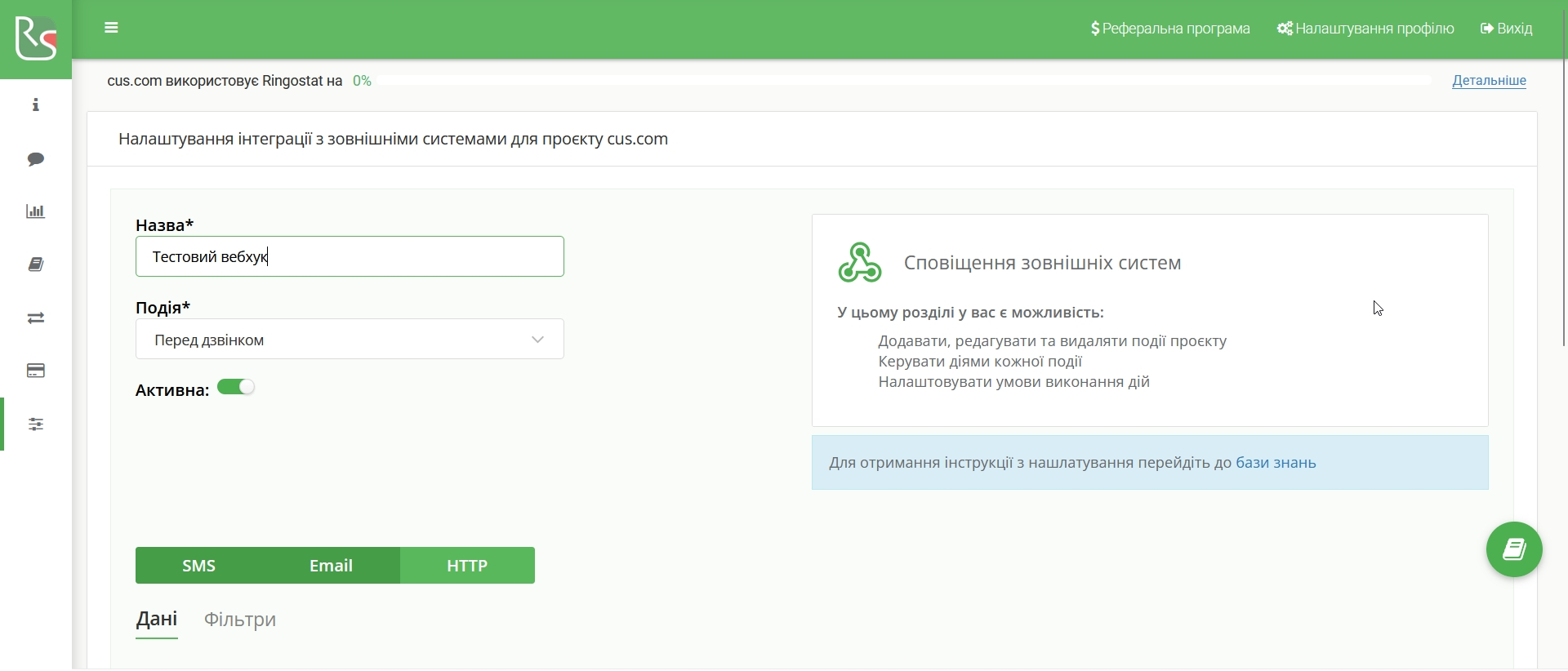Viewport: 1568px width, 671px height.
Task: Open Реферальна програма
Action: pos(1170,29)
